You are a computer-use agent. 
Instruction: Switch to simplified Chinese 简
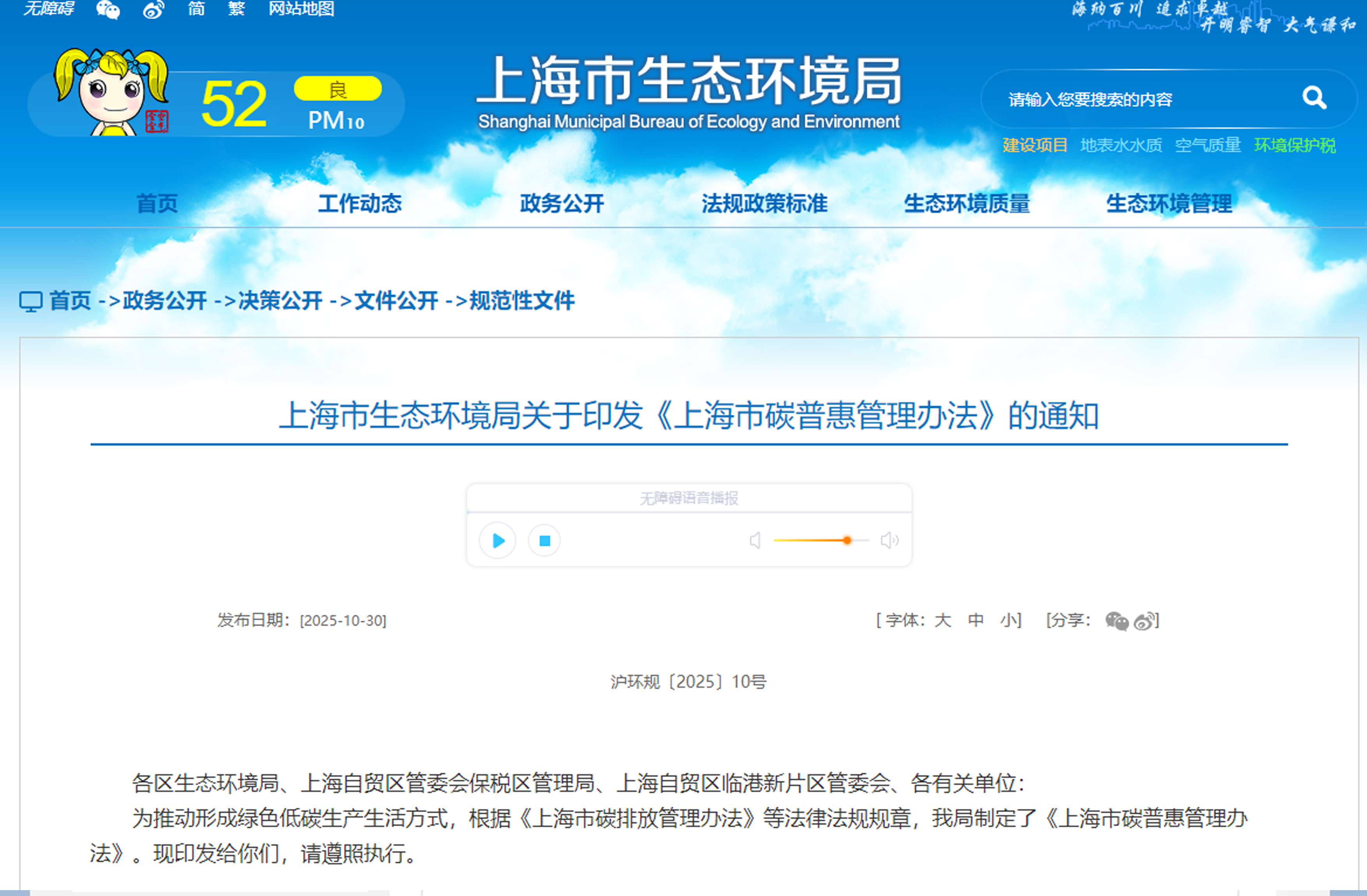pyautogui.click(x=196, y=9)
